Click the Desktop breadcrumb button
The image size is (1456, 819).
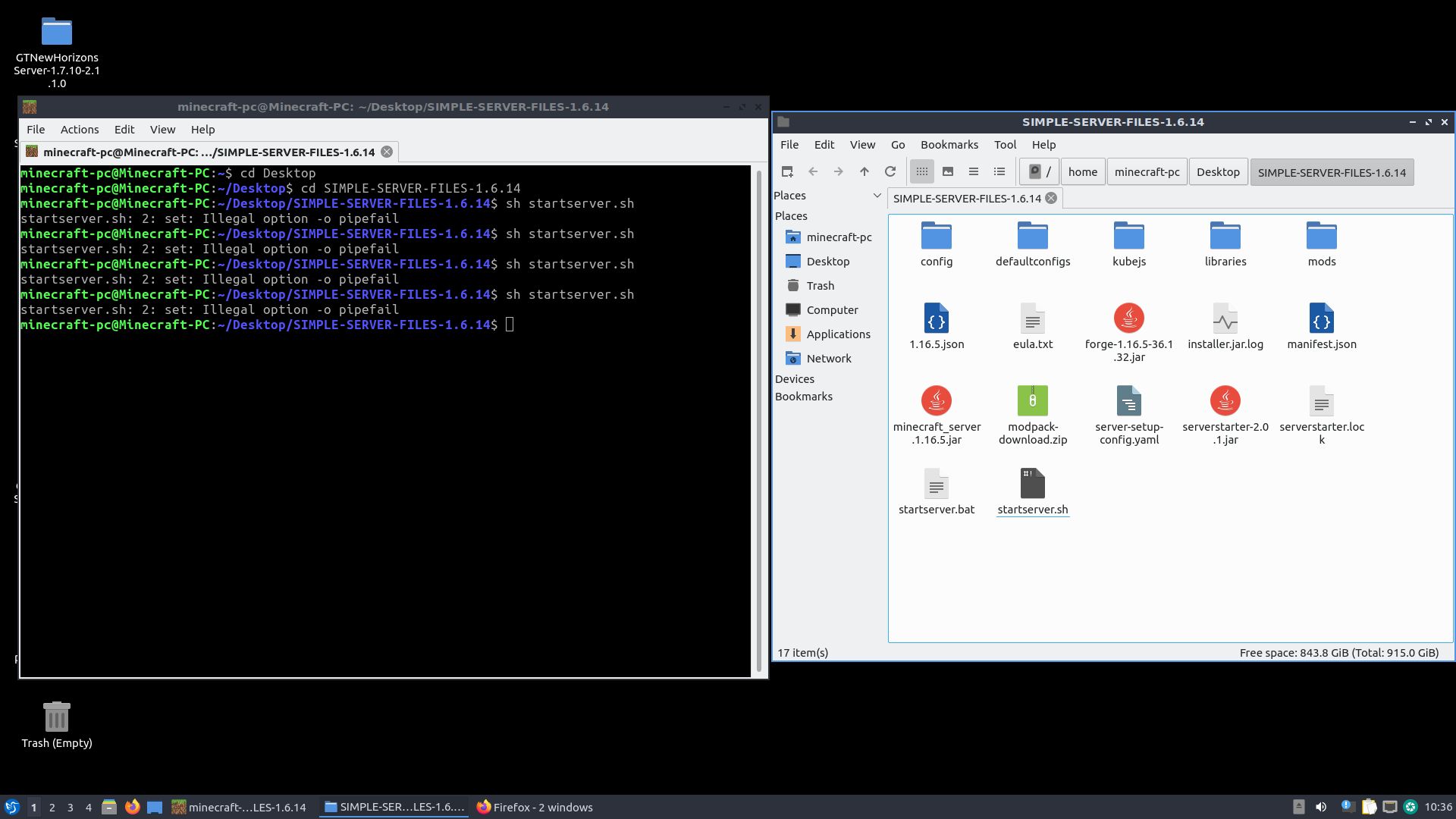1218,171
